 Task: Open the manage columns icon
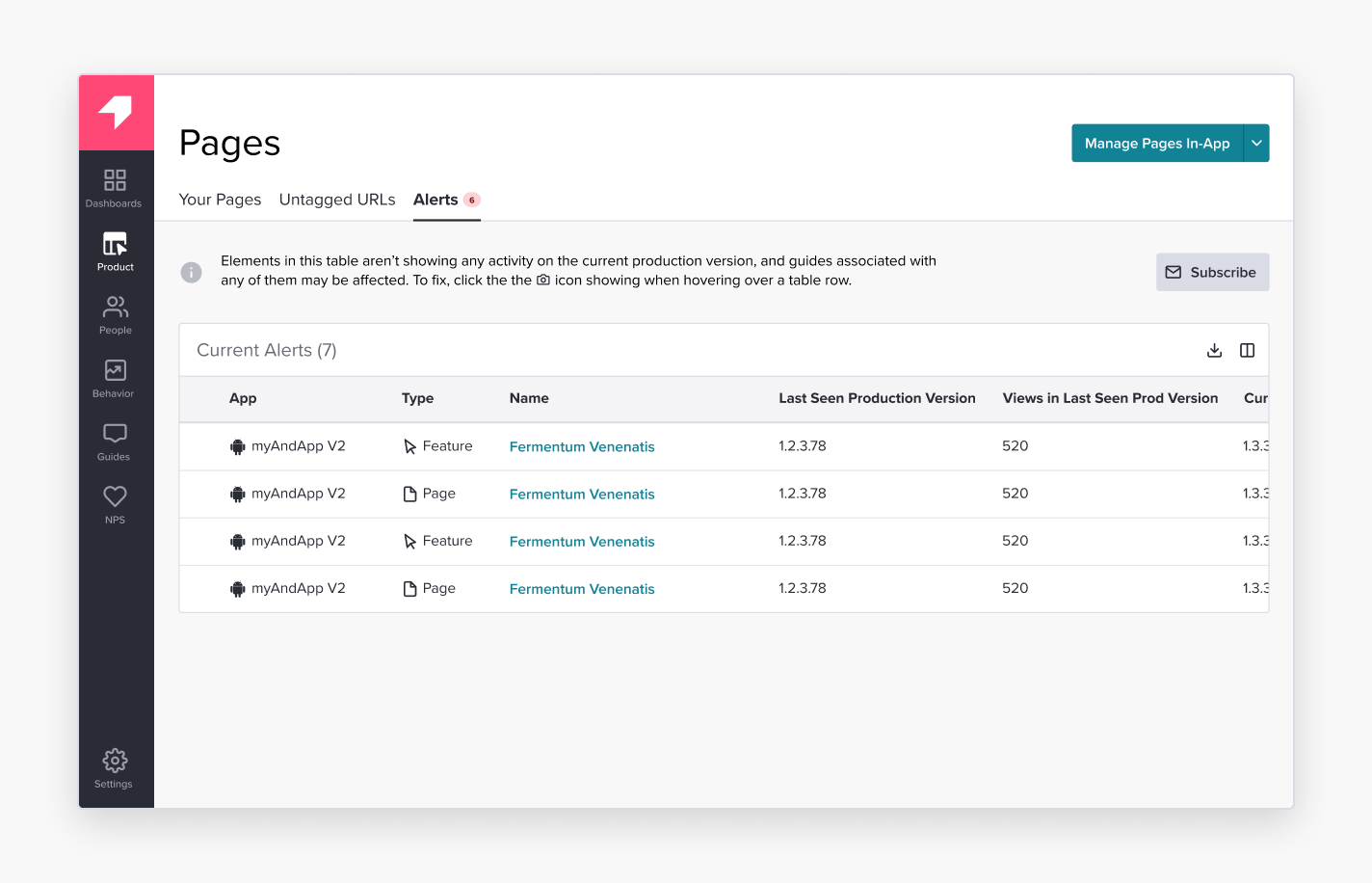pyautogui.click(x=1247, y=350)
